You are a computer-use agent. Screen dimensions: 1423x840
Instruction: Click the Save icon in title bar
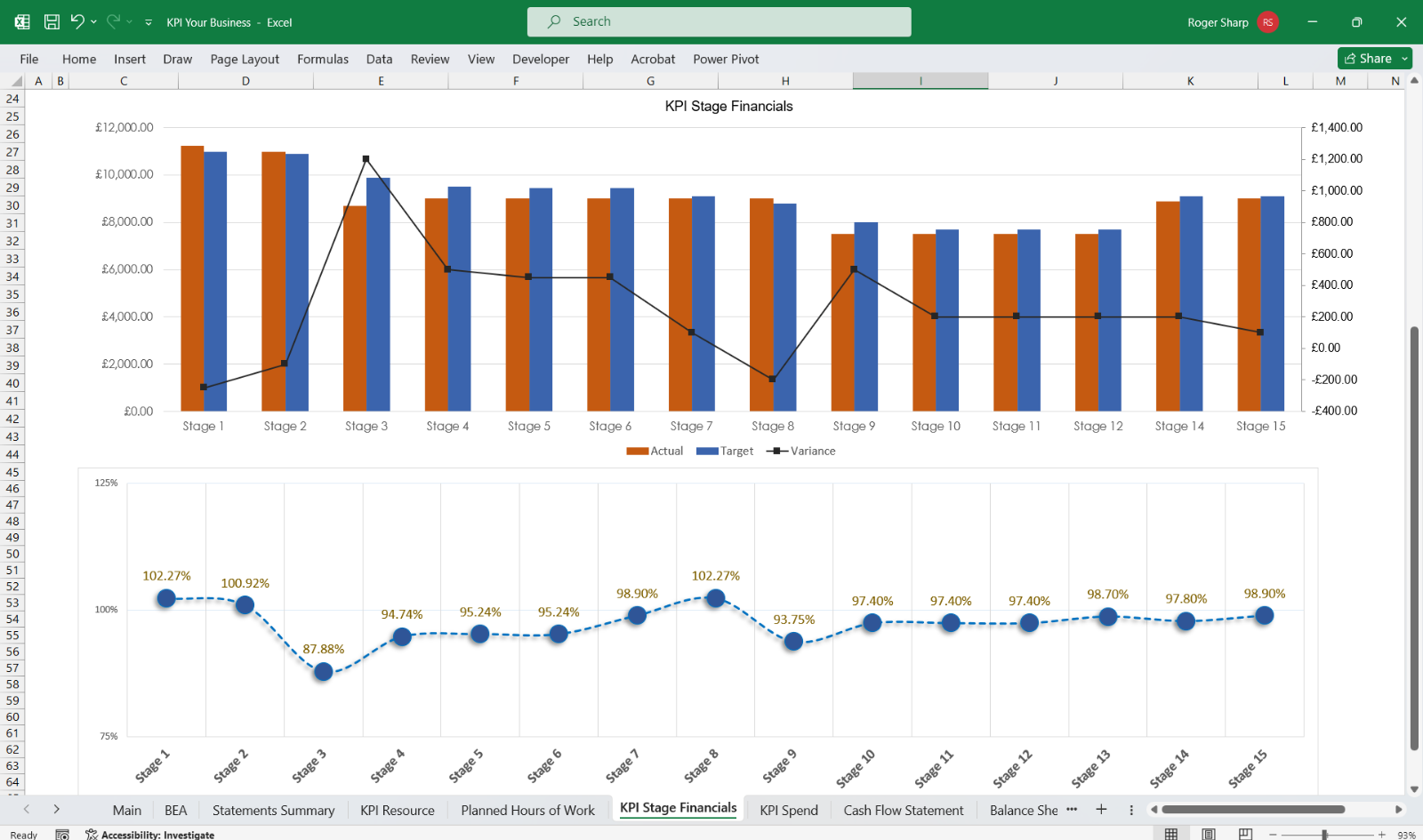pyautogui.click(x=52, y=22)
